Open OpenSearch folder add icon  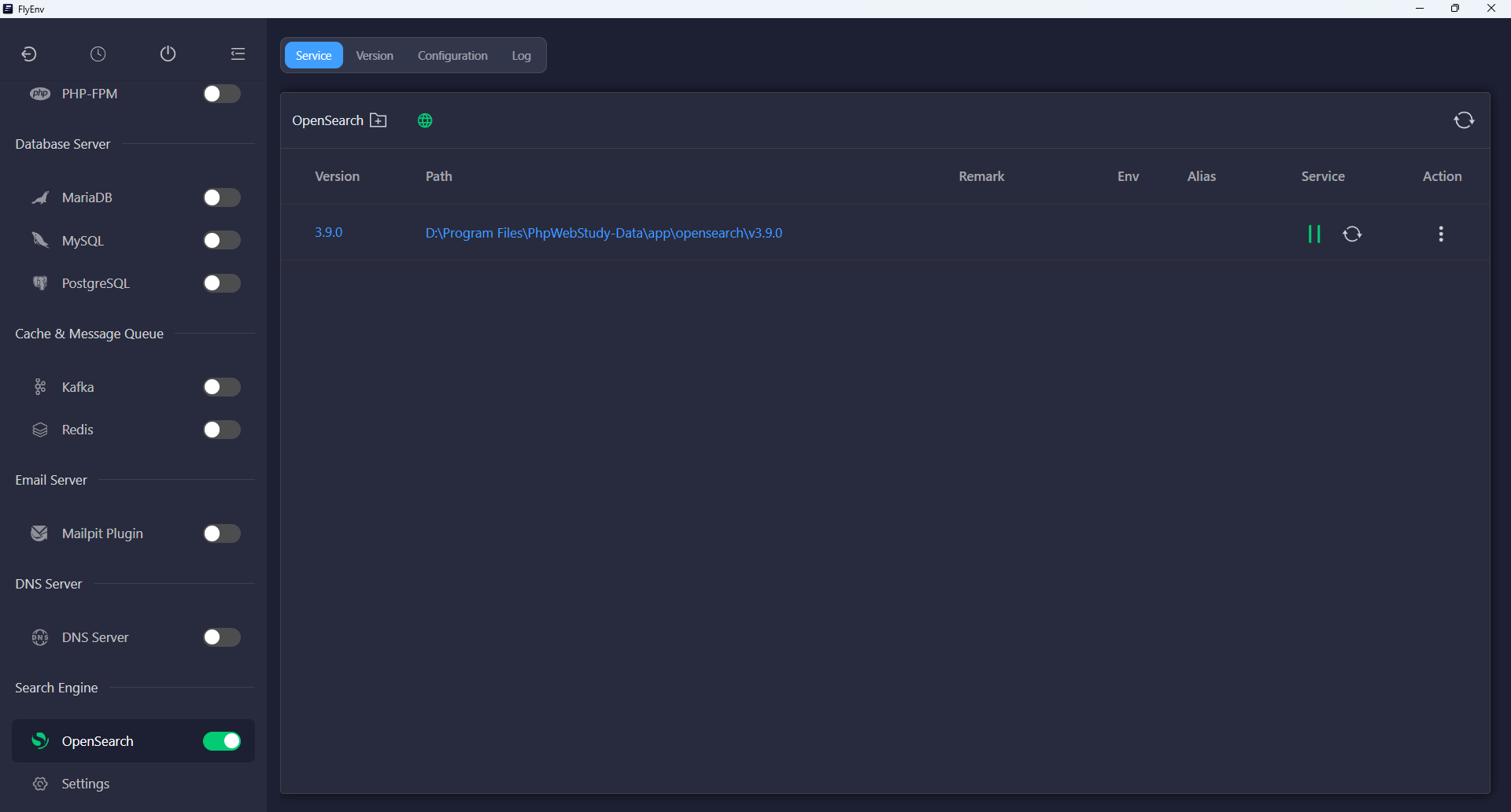(379, 120)
